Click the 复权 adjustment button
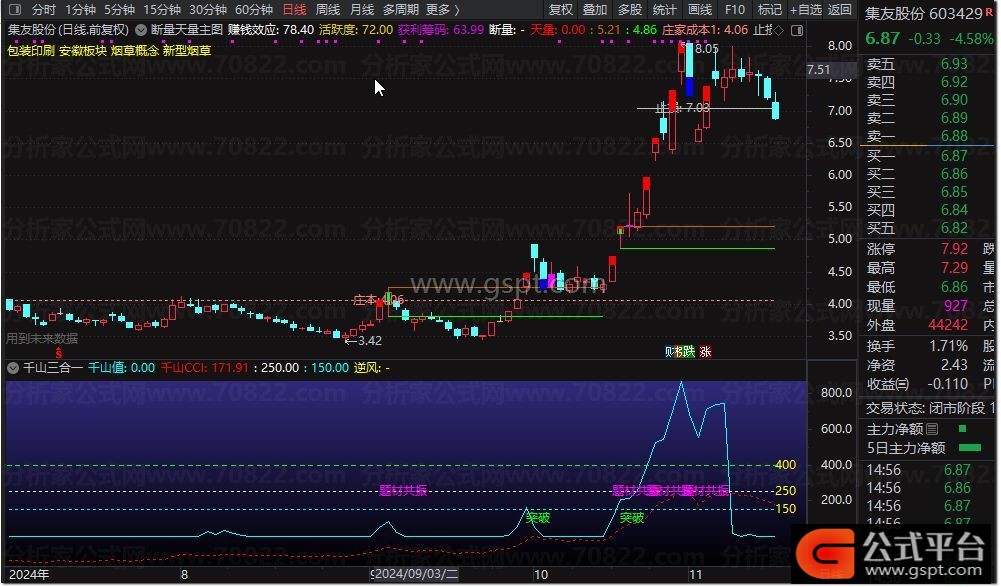 [561, 10]
